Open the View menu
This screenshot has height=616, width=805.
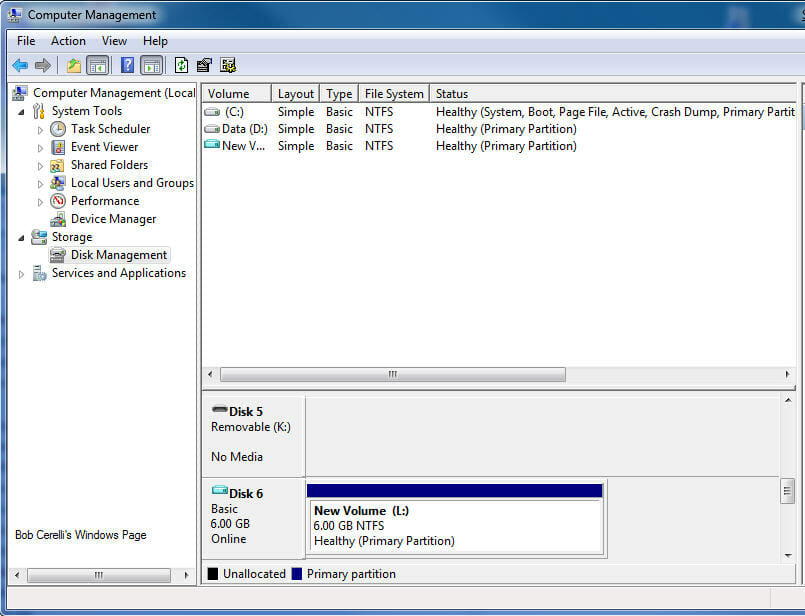click(114, 41)
